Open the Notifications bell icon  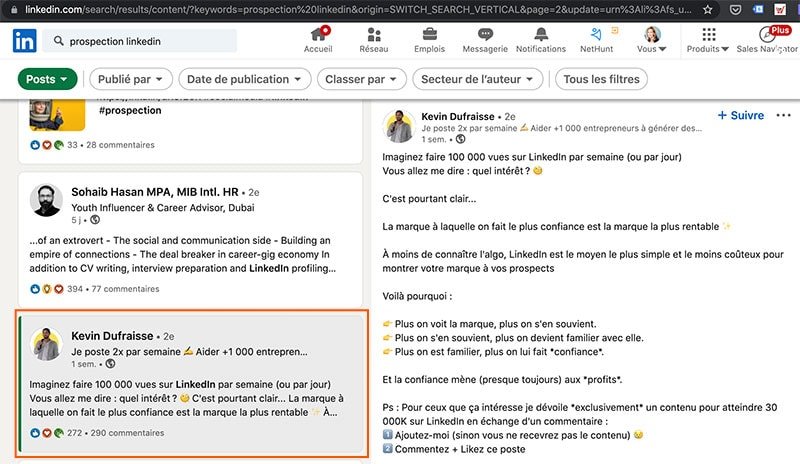[x=541, y=35]
